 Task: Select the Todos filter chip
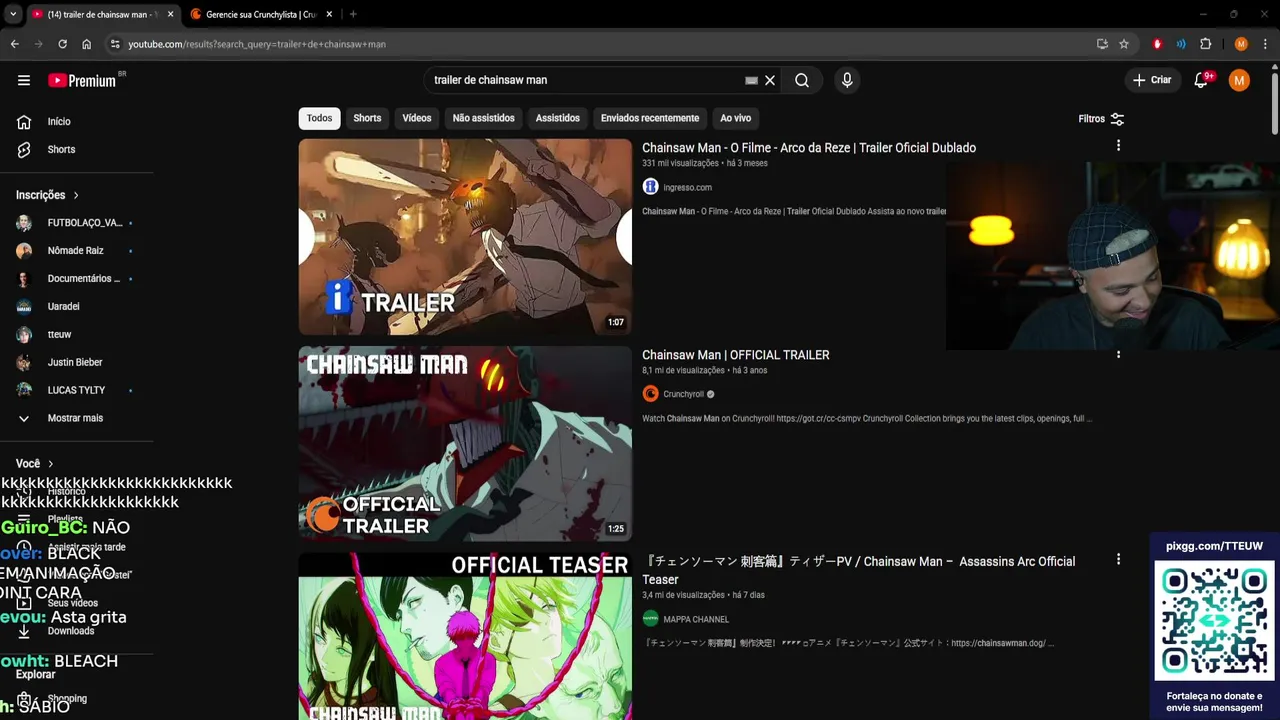pyautogui.click(x=319, y=118)
